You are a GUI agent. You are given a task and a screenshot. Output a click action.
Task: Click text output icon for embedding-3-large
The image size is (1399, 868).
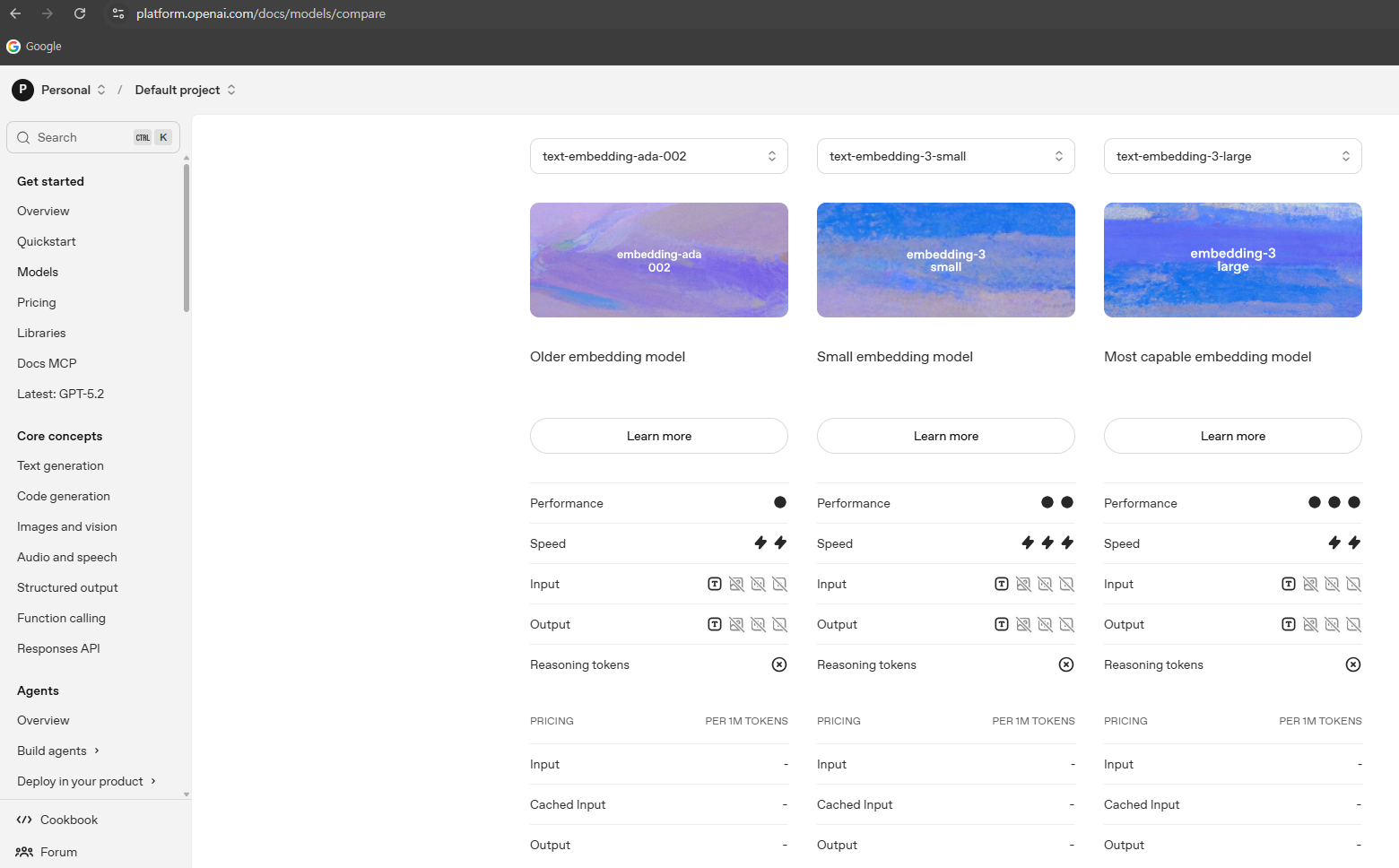pos(1289,624)
